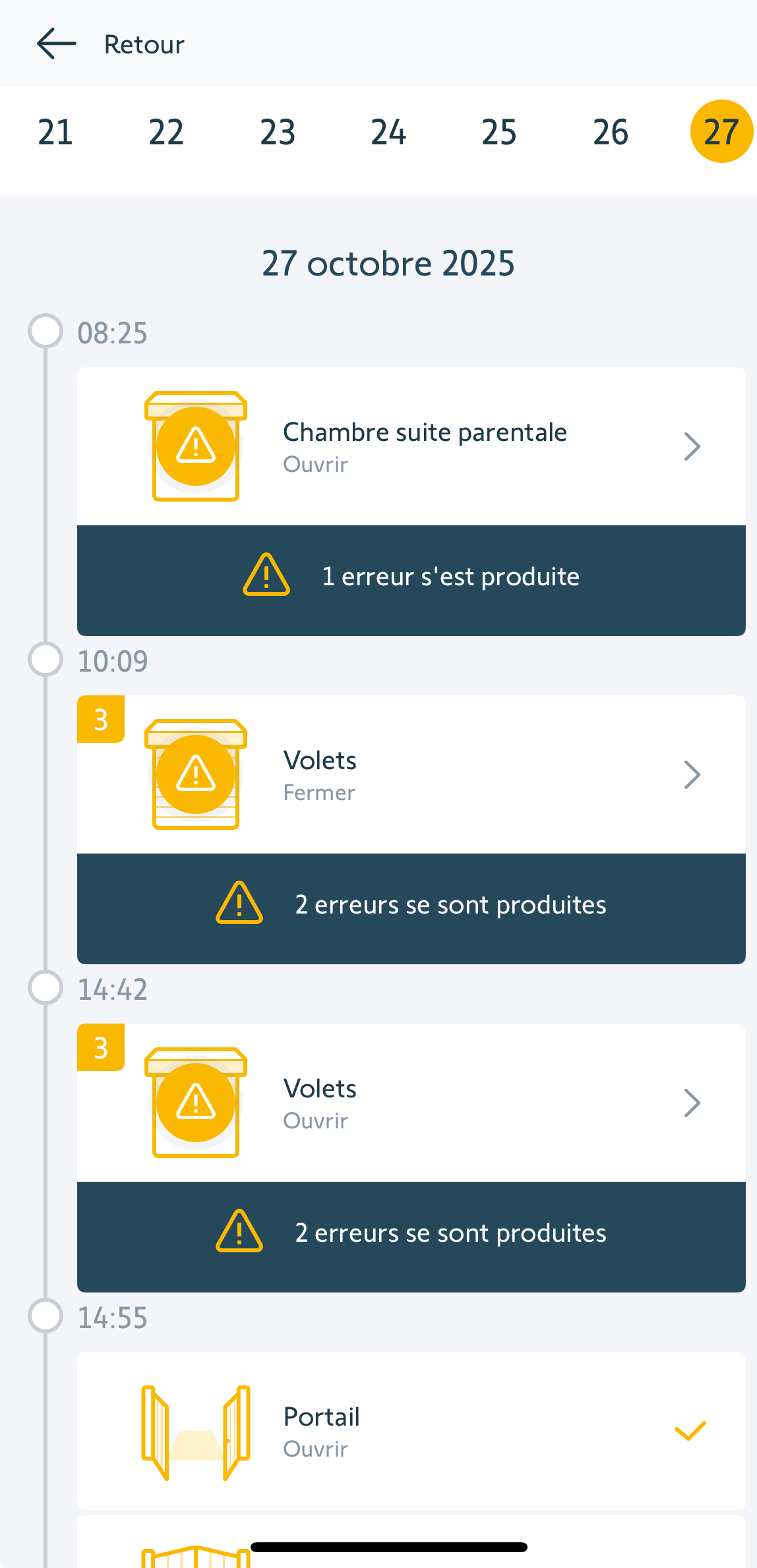Tap the checkmark on Portail entry

[x=690, y=1431]
